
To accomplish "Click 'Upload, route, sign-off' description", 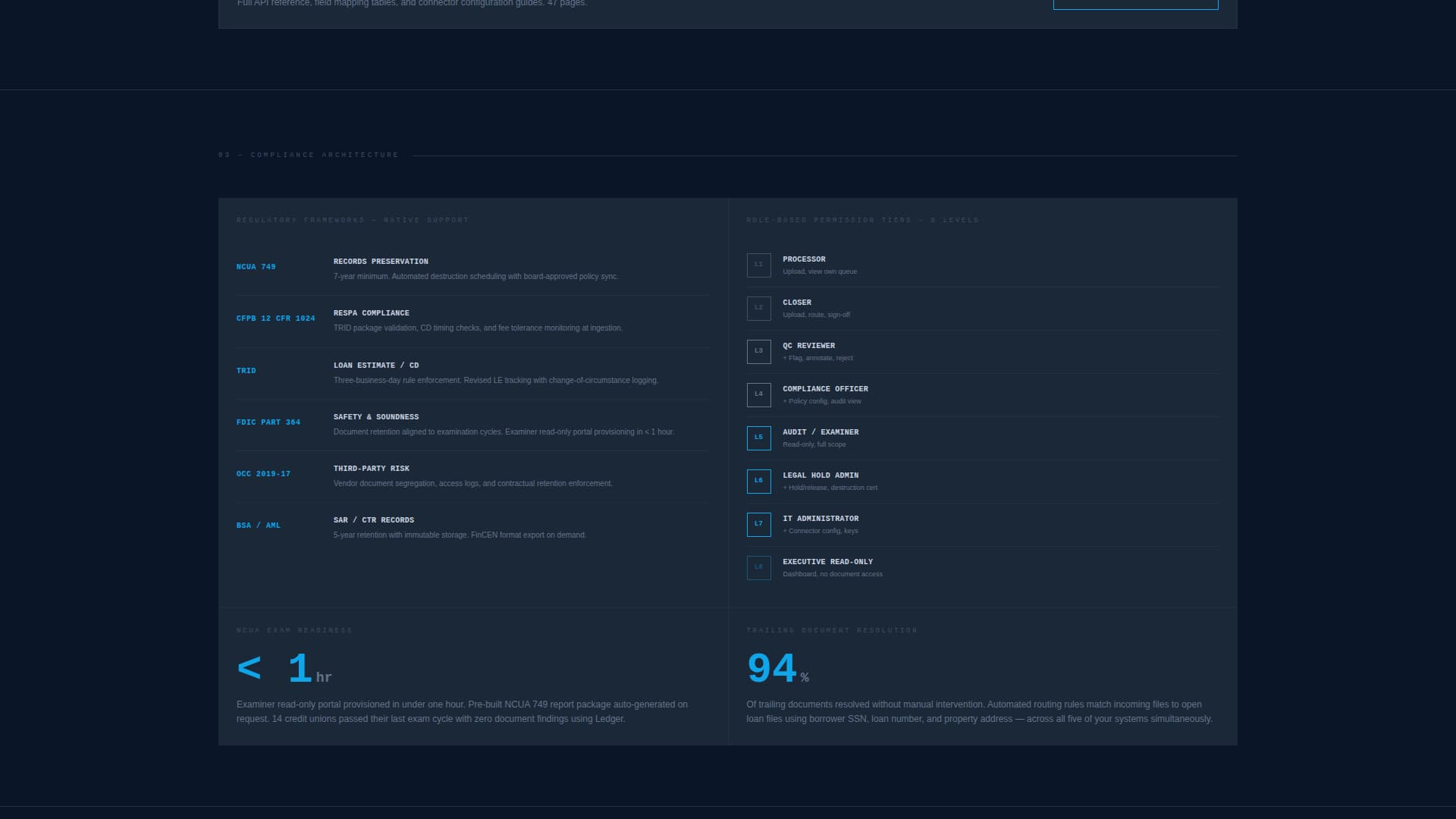I will pyautogui.click(x=816, y=315).
